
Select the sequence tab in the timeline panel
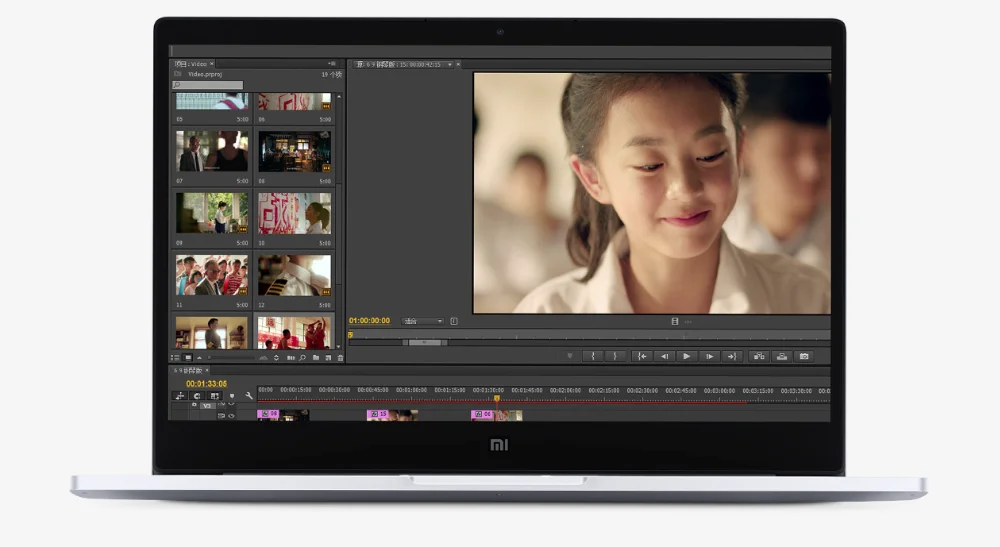(x=188, y=370)
